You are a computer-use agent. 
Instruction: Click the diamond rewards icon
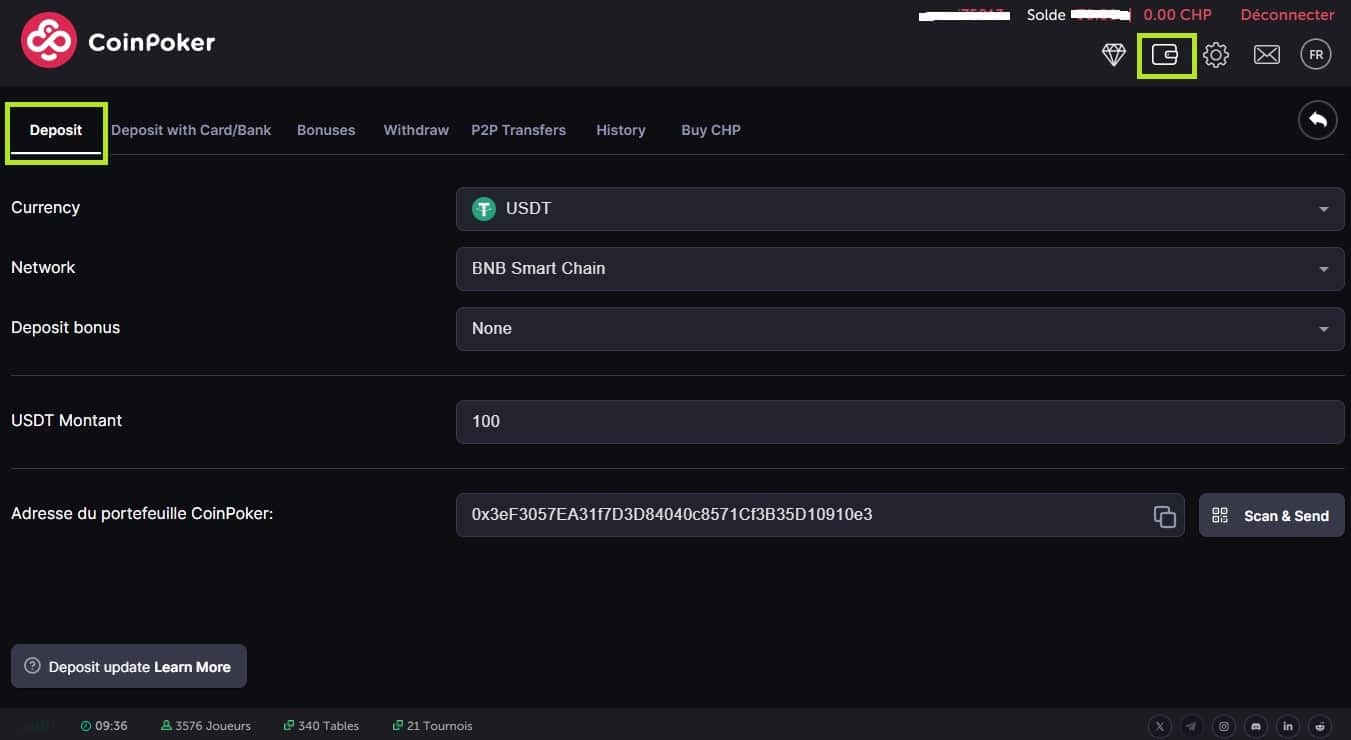click(x=1114, y=55)
